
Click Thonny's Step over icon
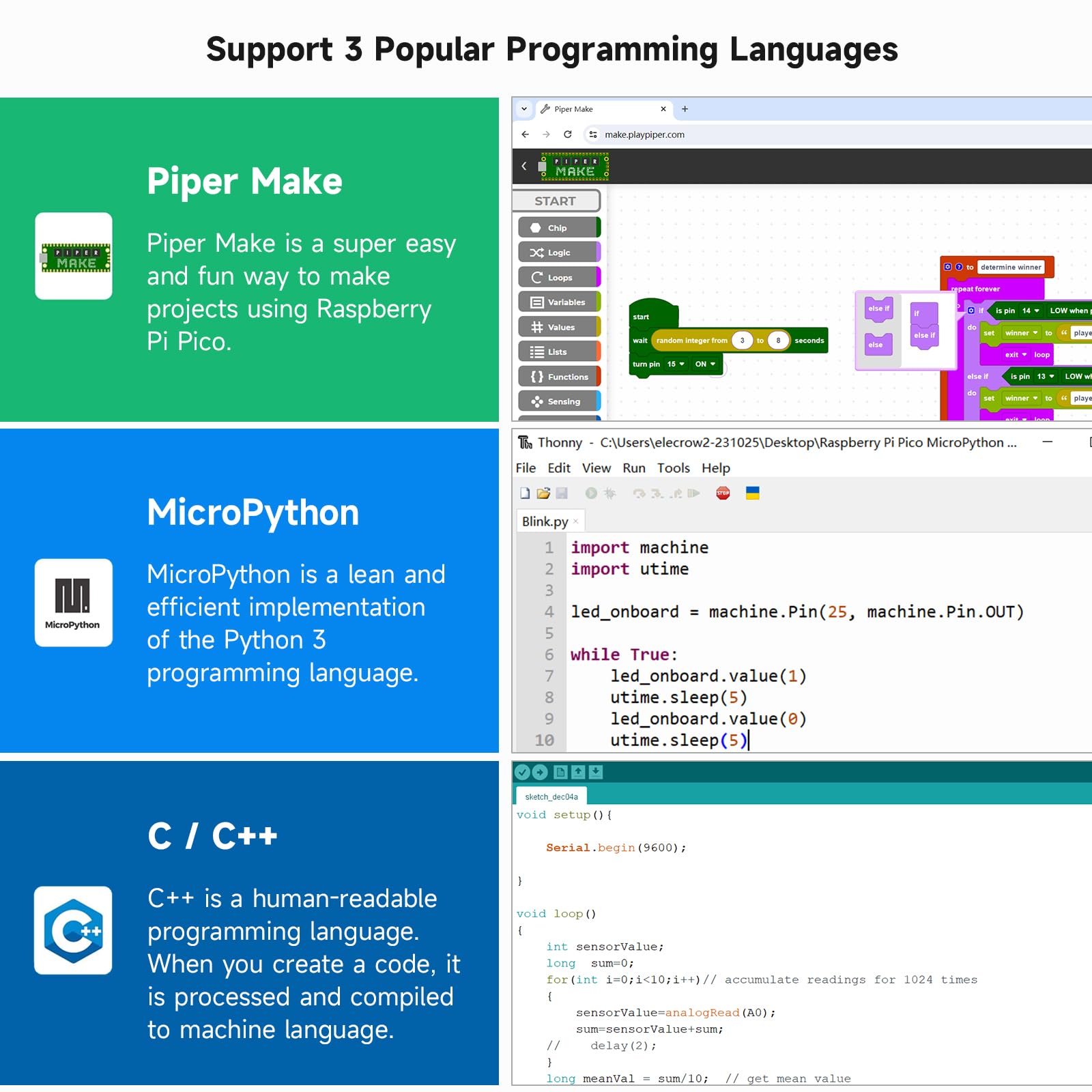[x=639, y=493]
